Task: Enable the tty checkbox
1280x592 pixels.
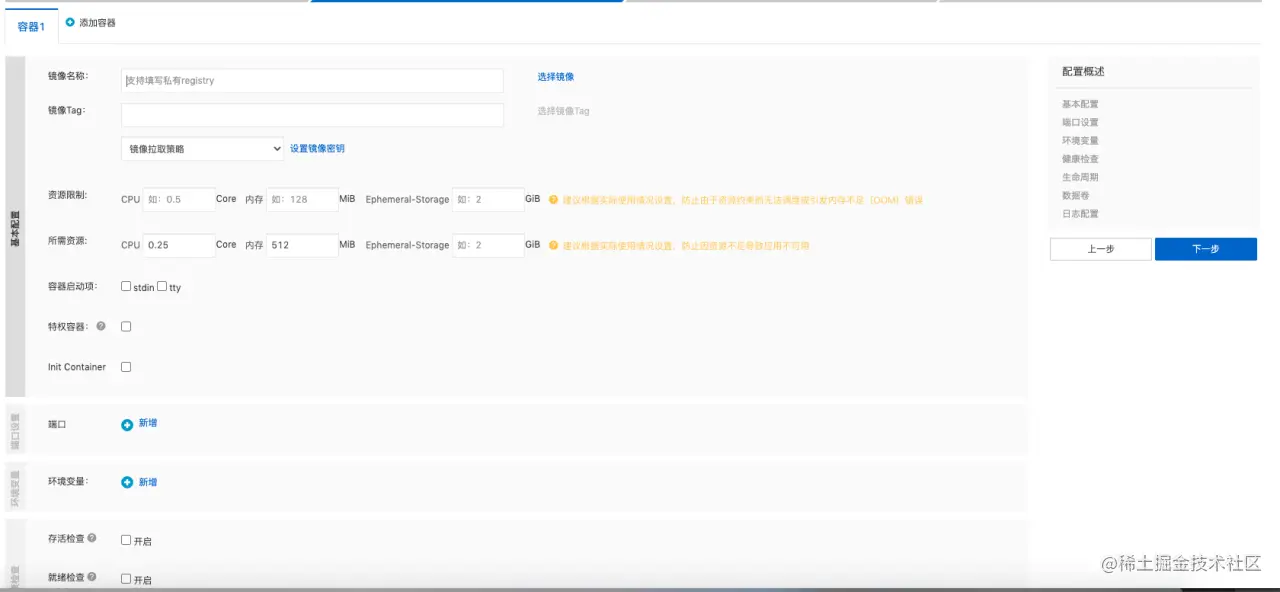Action: pyautogui.click(x=162, y=286)
